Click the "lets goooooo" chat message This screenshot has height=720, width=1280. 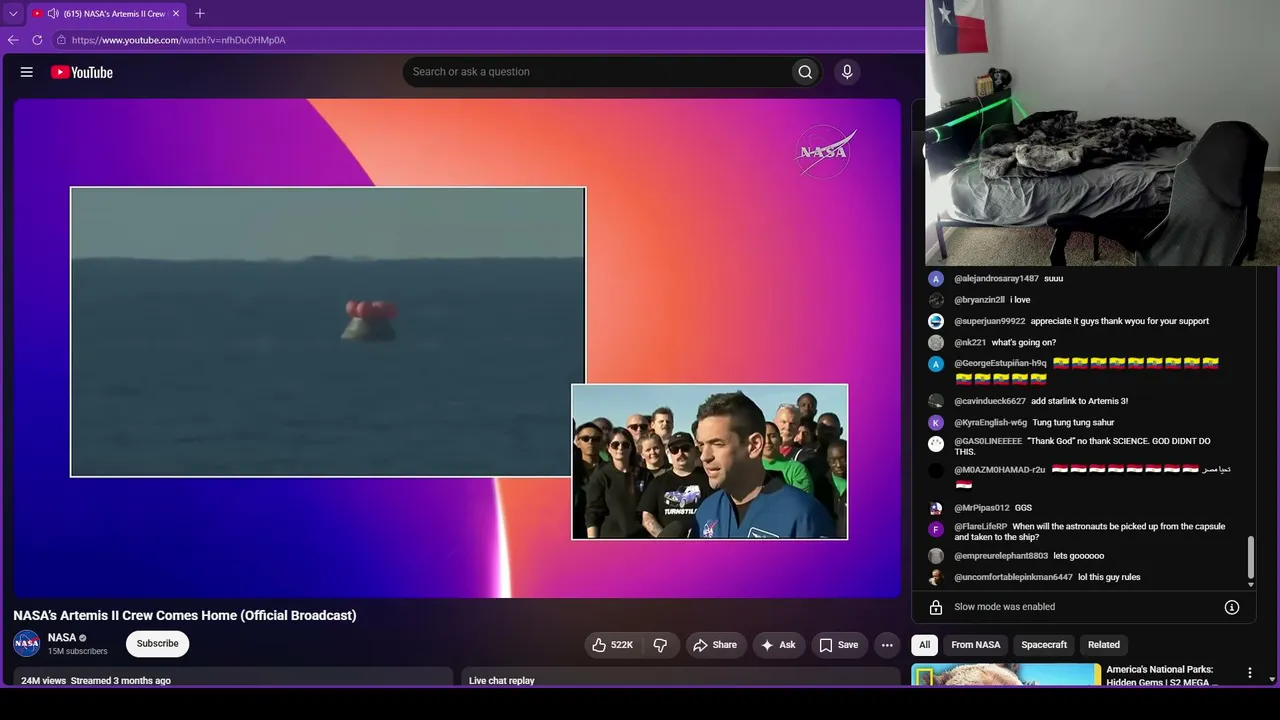click(1079, 556)
